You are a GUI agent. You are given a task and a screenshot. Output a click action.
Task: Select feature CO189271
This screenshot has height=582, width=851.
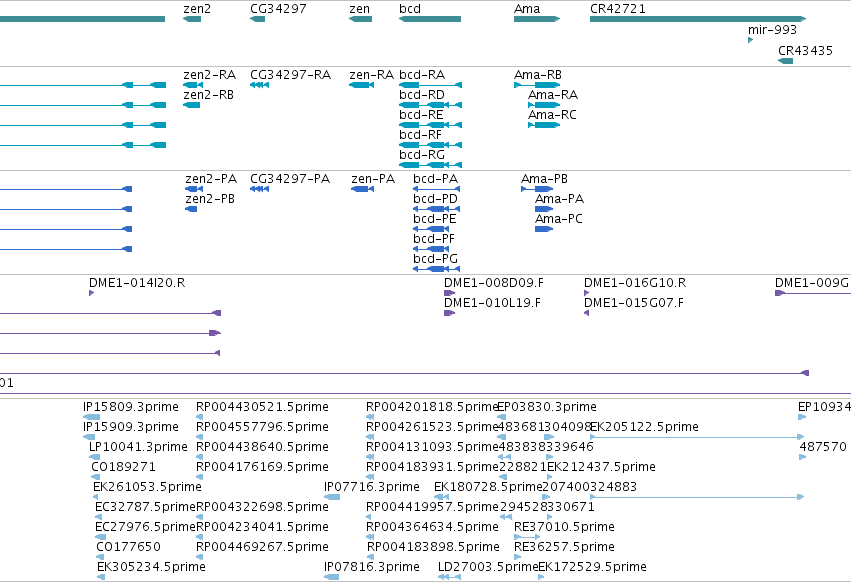[x=96, y=477]
